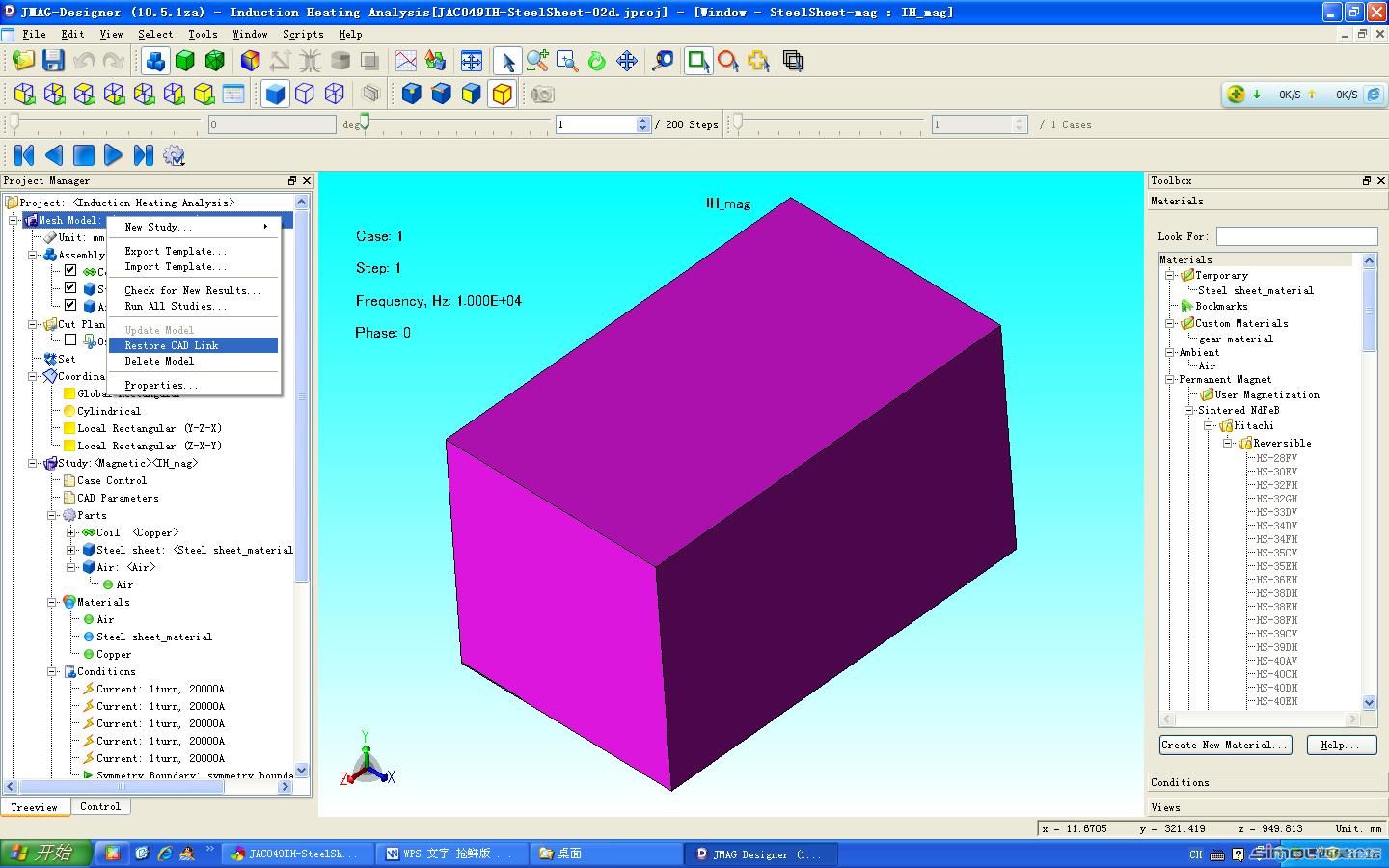Screen dimensions: 1389x868
Task: Collapse the Custom Materials group
Action: pos(1169,323)
